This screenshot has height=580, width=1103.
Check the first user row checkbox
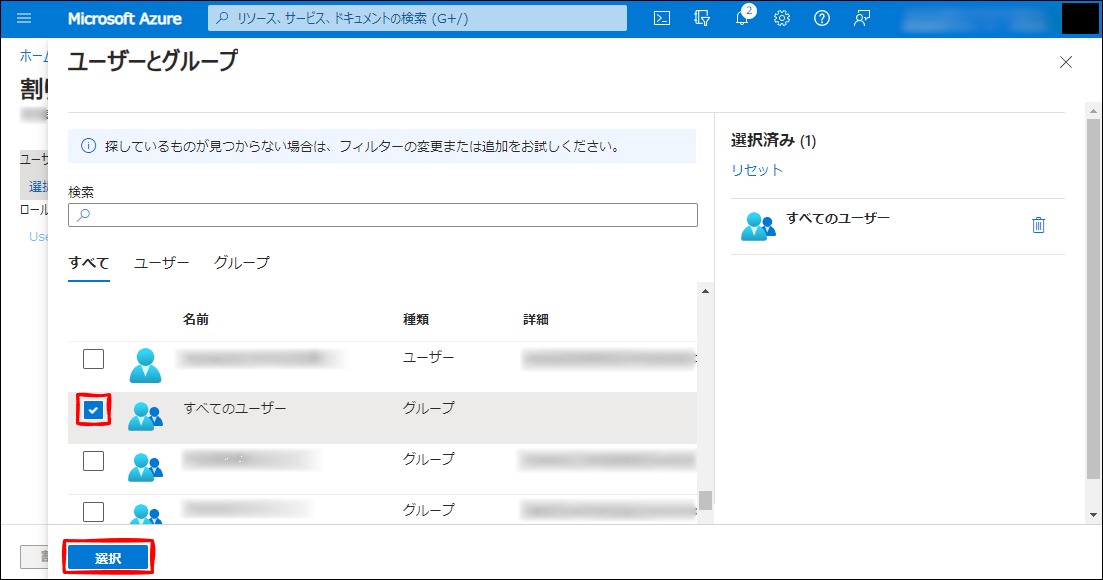pos(93,358)
